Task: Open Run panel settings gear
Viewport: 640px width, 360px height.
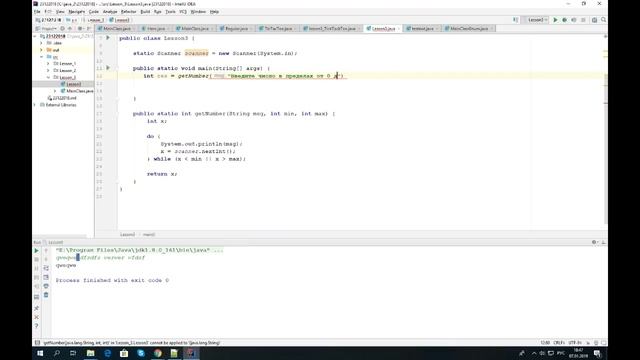Action: pyautogui.click(x=594, y=242)
